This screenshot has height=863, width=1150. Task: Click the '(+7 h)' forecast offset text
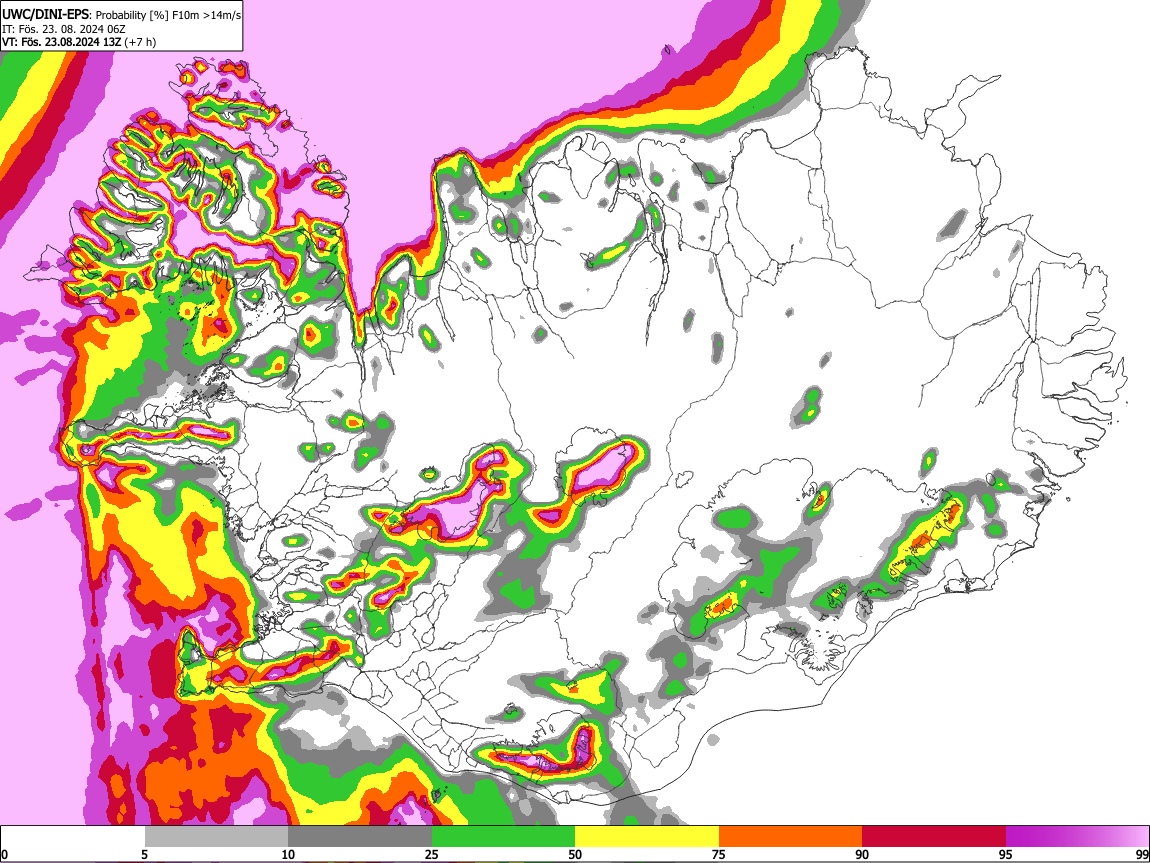[x=139, y=42]
